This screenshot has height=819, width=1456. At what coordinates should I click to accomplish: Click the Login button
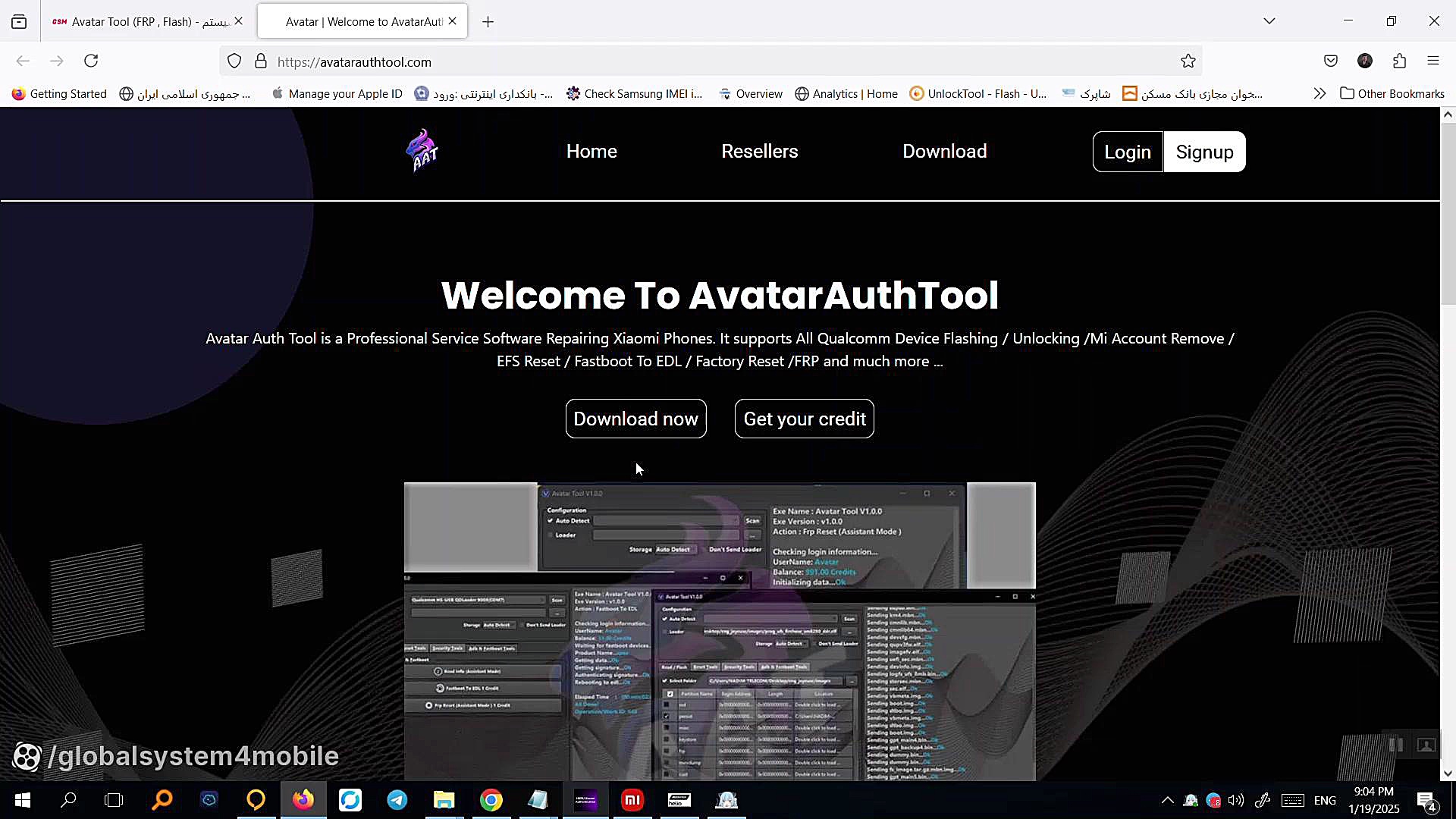click(x=1127, y=152)
